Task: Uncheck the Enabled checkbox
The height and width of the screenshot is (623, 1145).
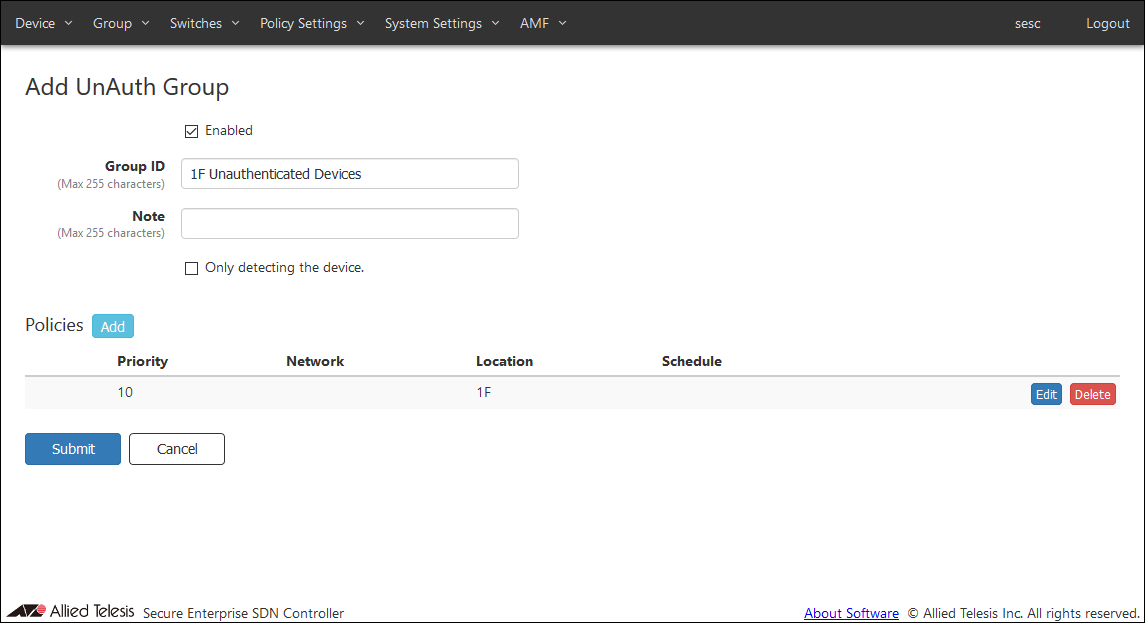Action: click(x=192, y=131)
